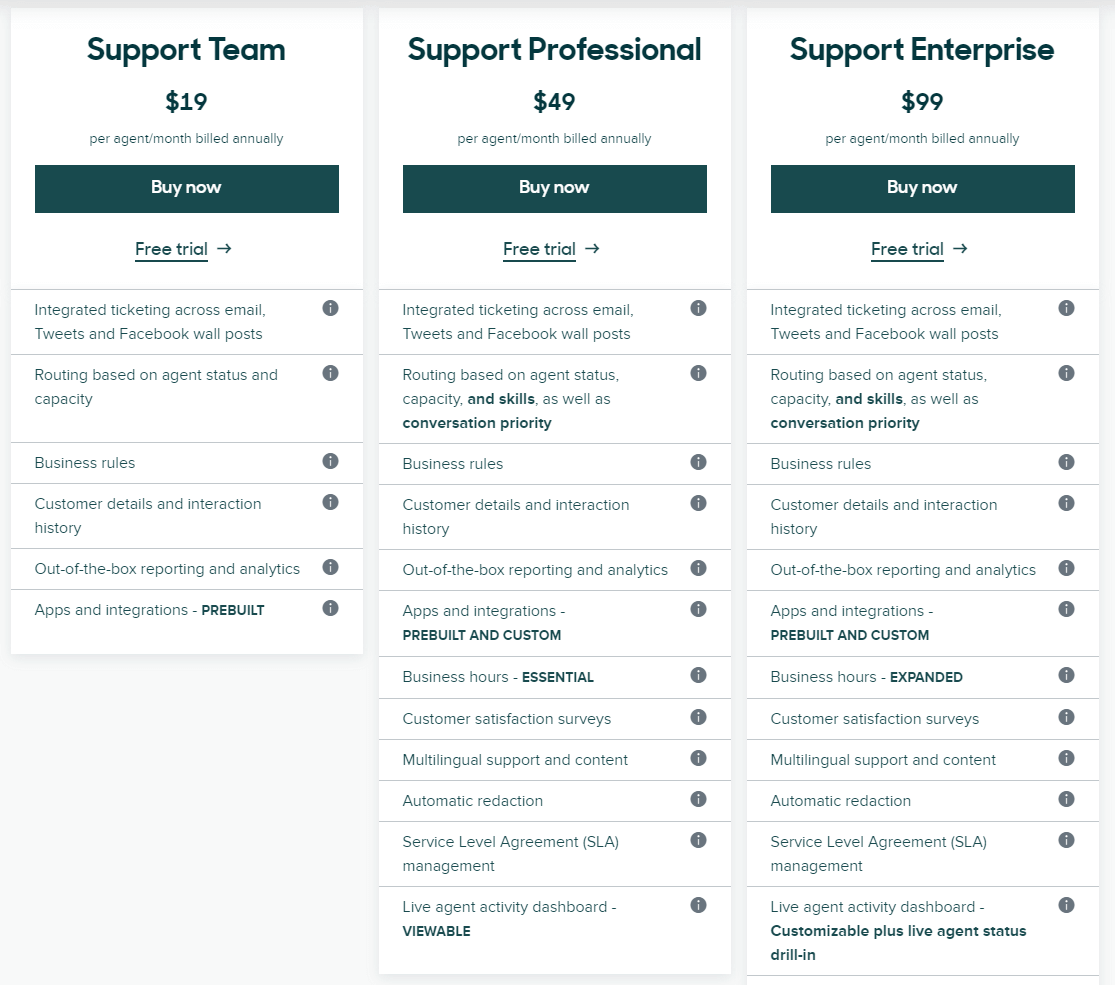Click info icon for Enterprise Business hours EXPANDED
Screen dimensions: 1115x985
pyautogui.click(x=1066, y=675)
